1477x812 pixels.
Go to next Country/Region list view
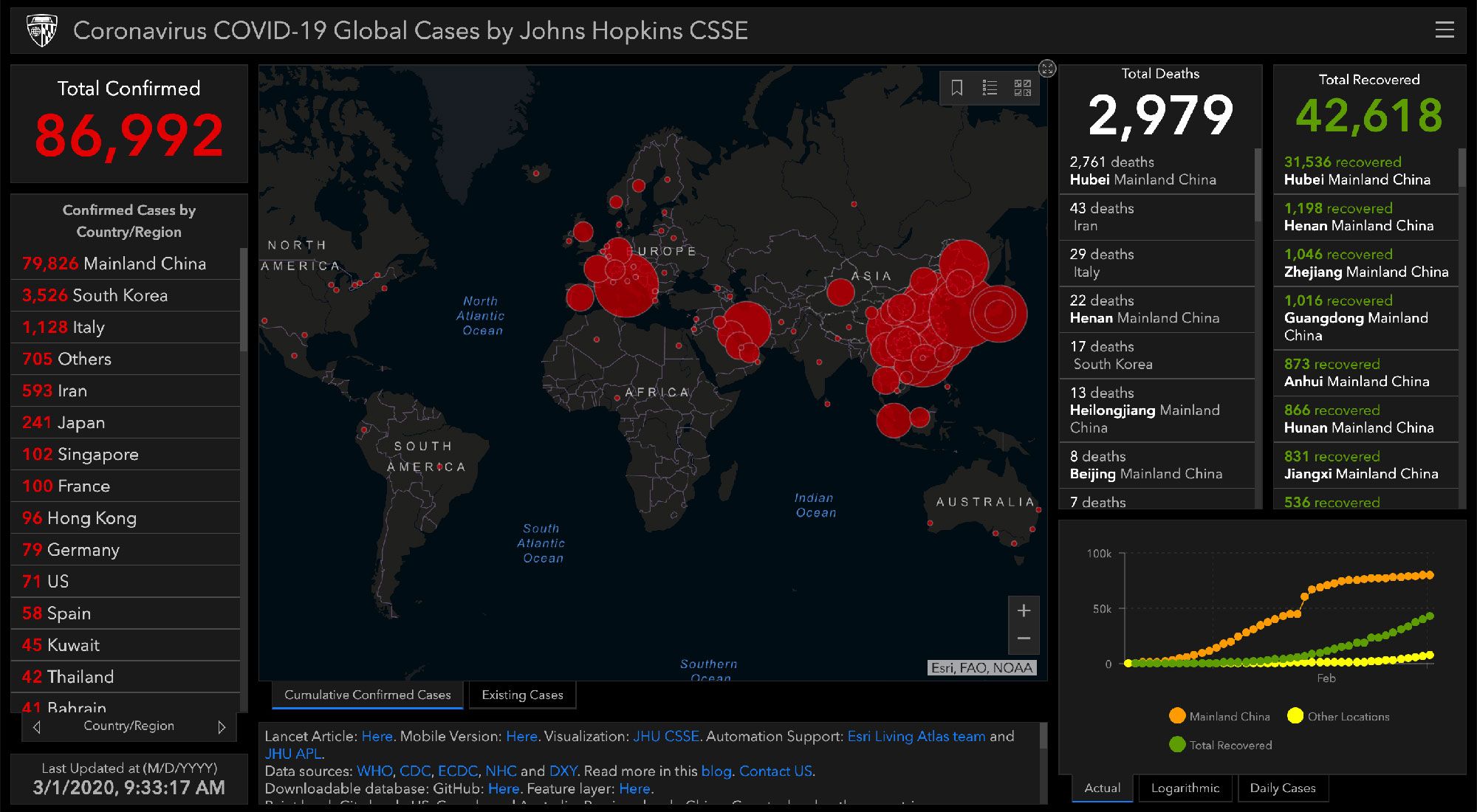coord(222,727)
